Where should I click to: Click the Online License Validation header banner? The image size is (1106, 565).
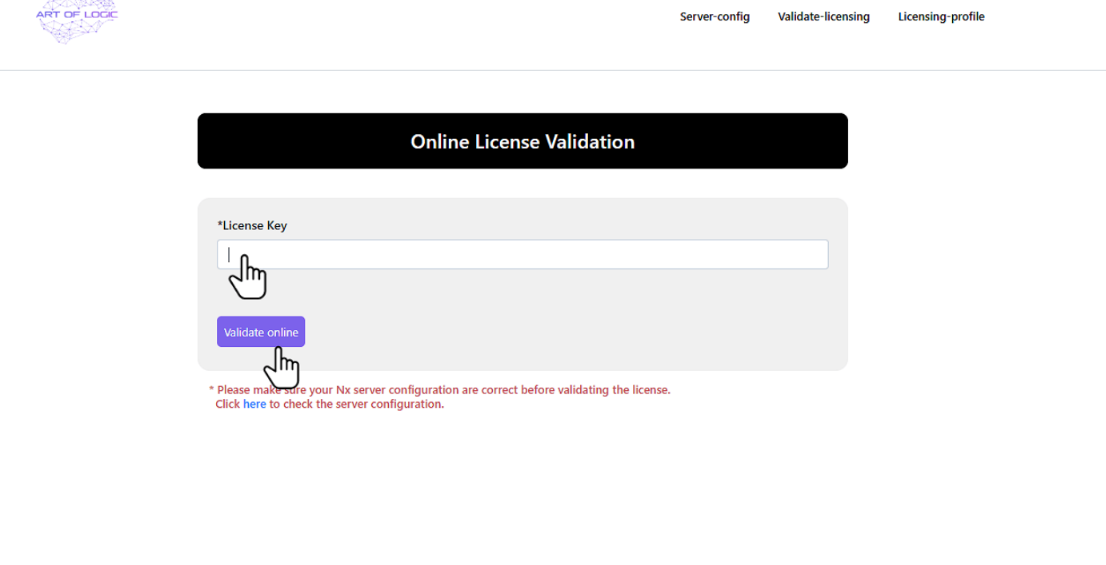click(522, 141)
